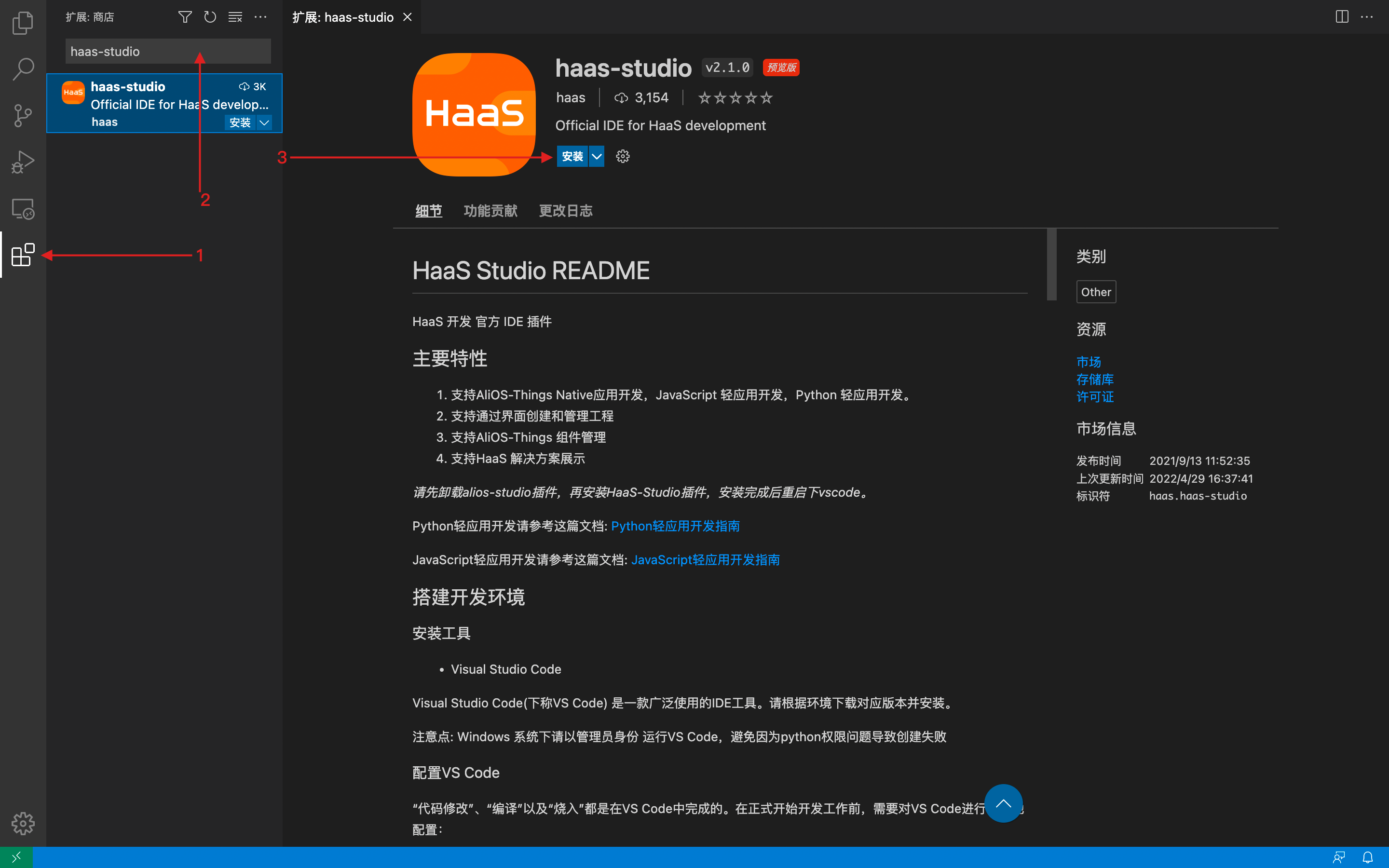1389x868 pixels.
Task: Open Manage gear at activity bar bottom
Action: tap(23, 823)
